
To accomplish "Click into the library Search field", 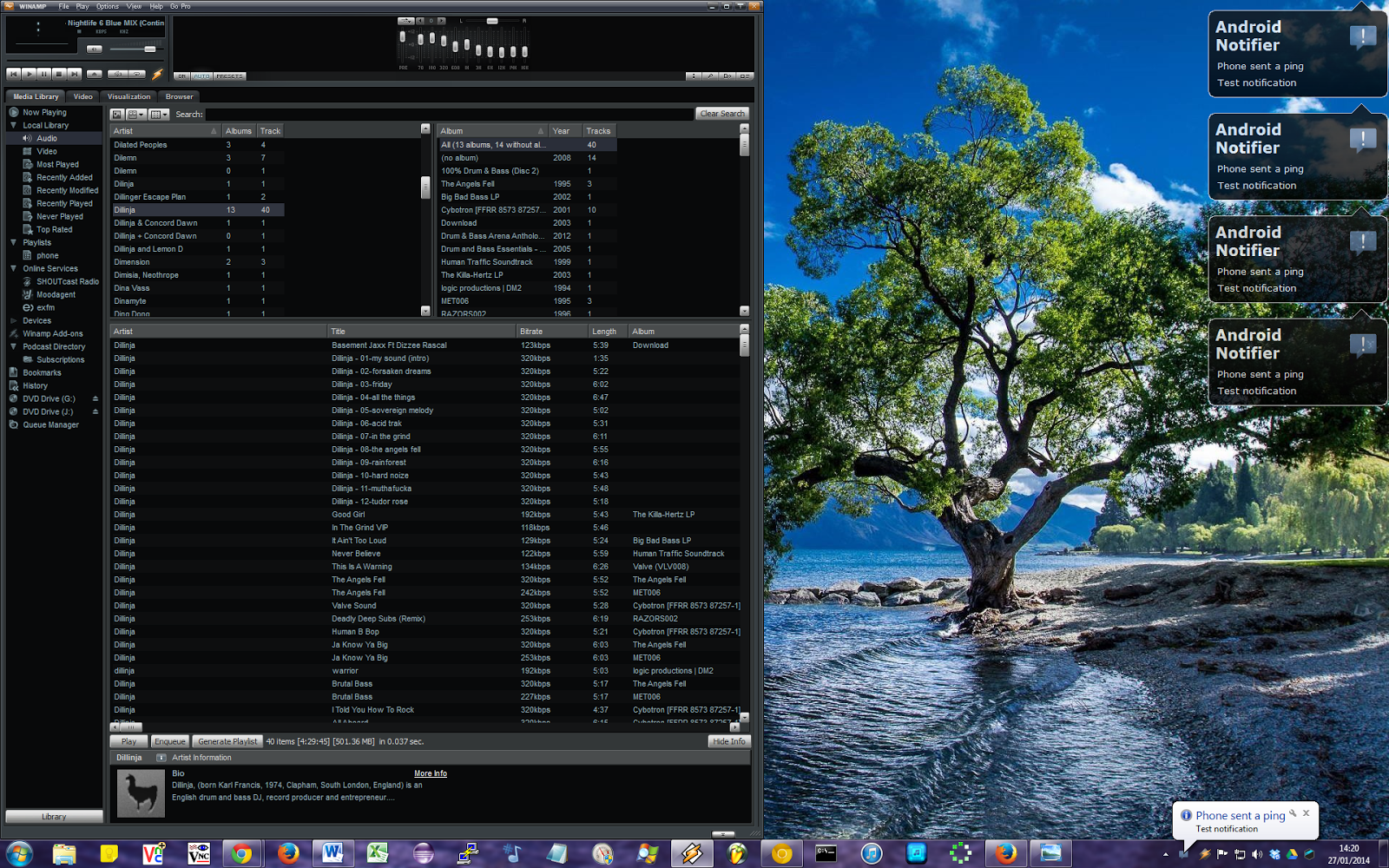I will tap(450, 114).
